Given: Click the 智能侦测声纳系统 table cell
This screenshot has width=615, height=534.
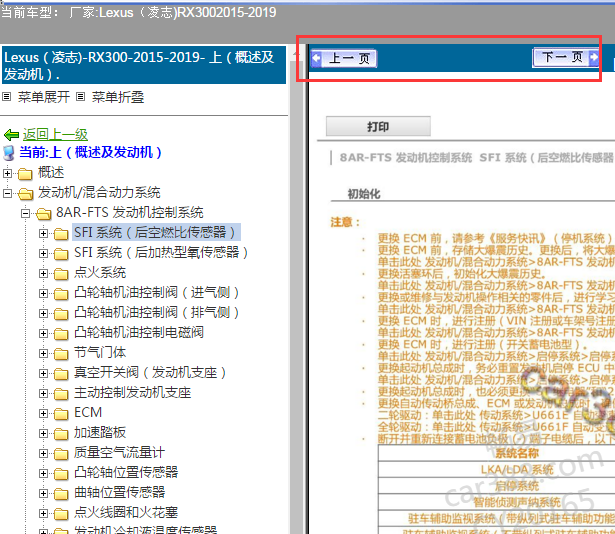Looking at the screenshot, I should tap(517, 502).
